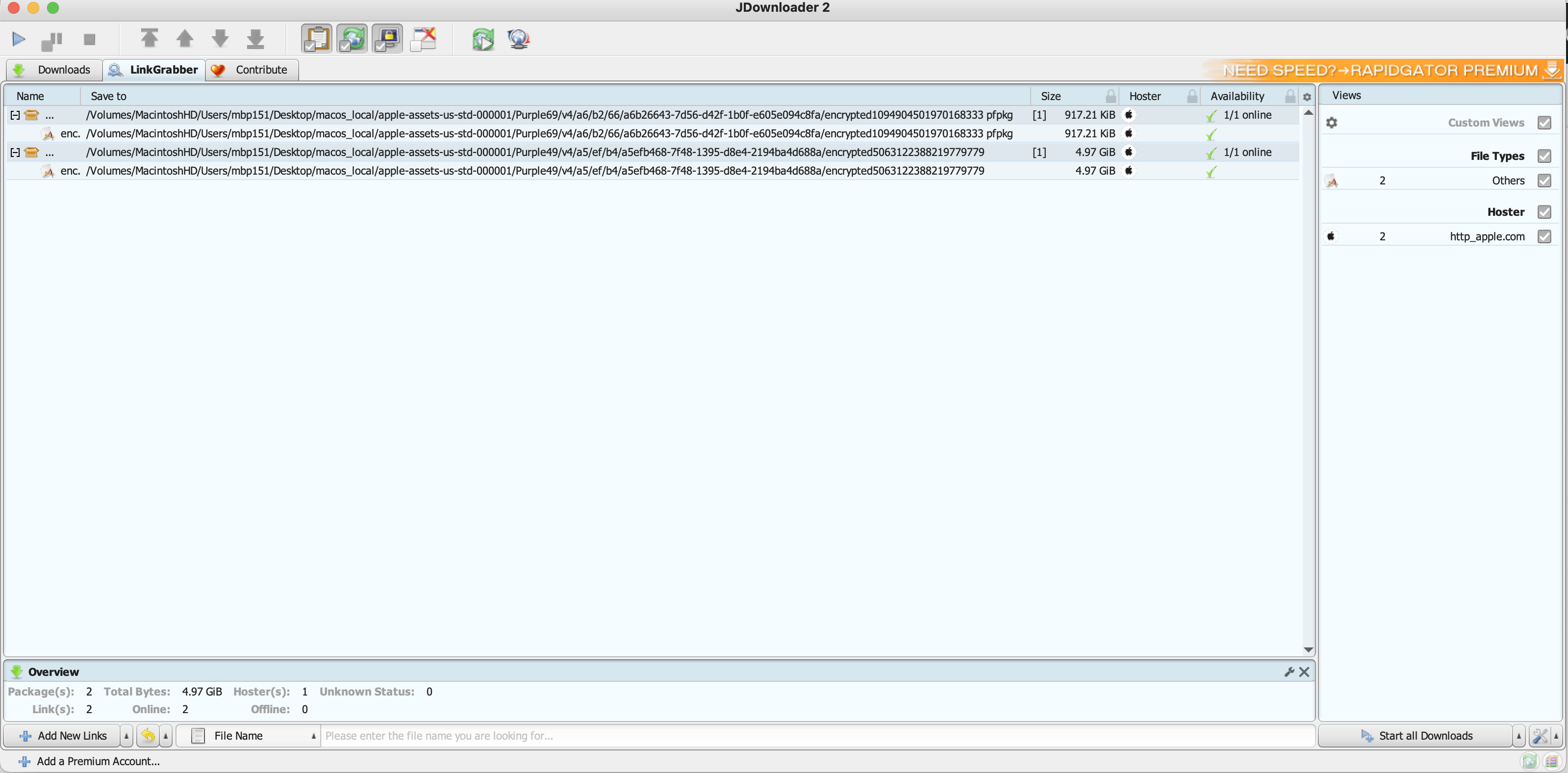Click the Availability column lock icon
This screenshot has width=1568, height=773.
pyautogui.click(x=1290, y=96)
